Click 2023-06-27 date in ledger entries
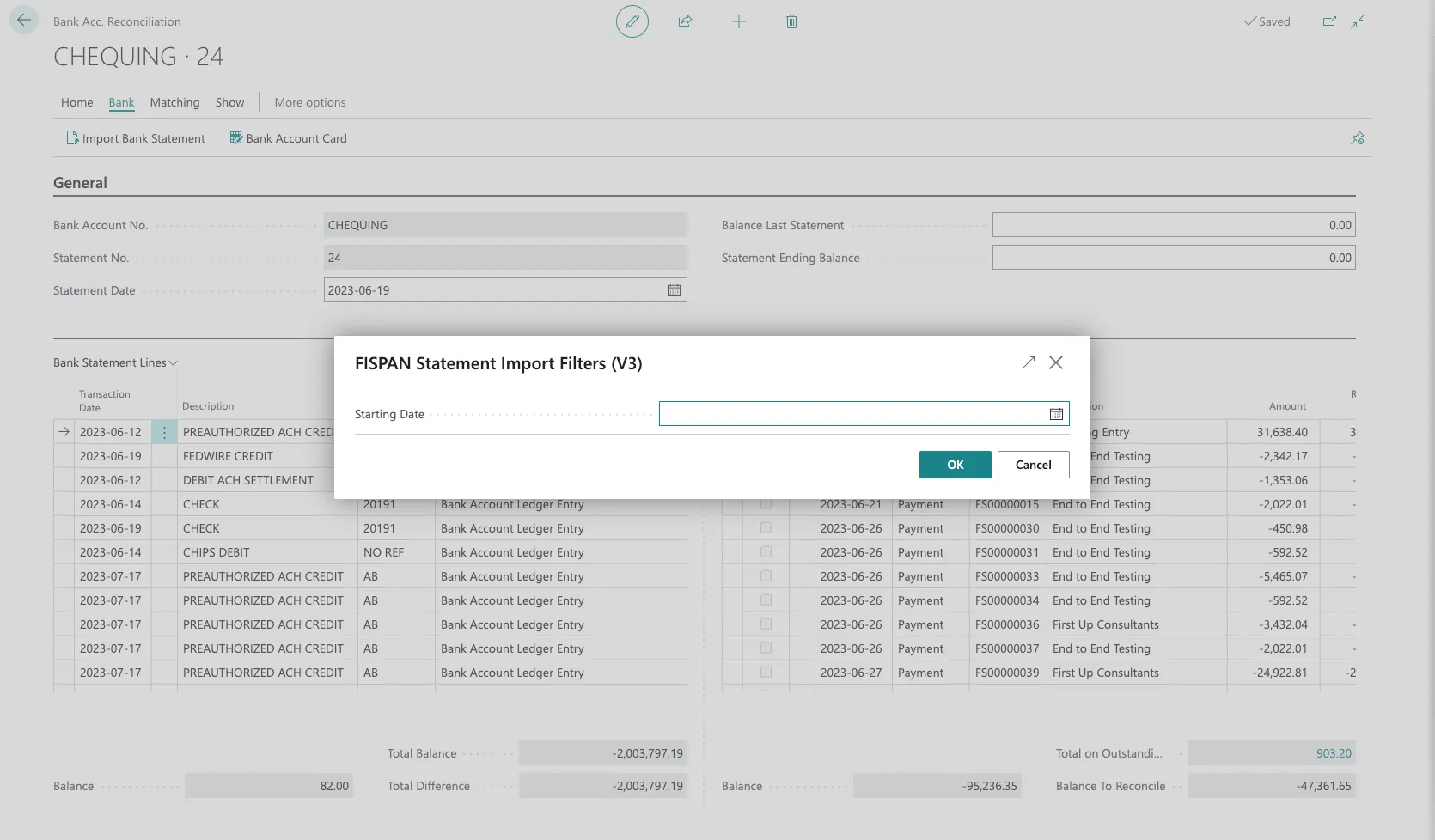 click(851, 673)
